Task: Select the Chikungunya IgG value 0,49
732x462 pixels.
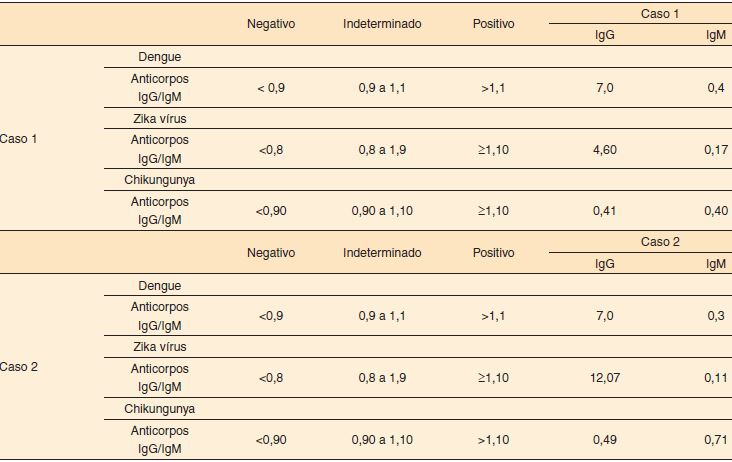Action: (605, 440)
